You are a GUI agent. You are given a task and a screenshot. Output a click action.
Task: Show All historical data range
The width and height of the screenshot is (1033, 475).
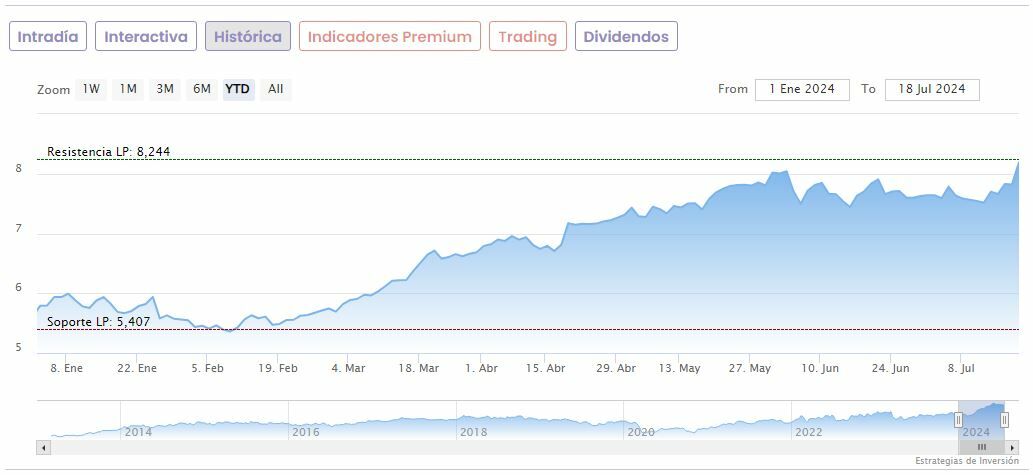click(276, 89)
